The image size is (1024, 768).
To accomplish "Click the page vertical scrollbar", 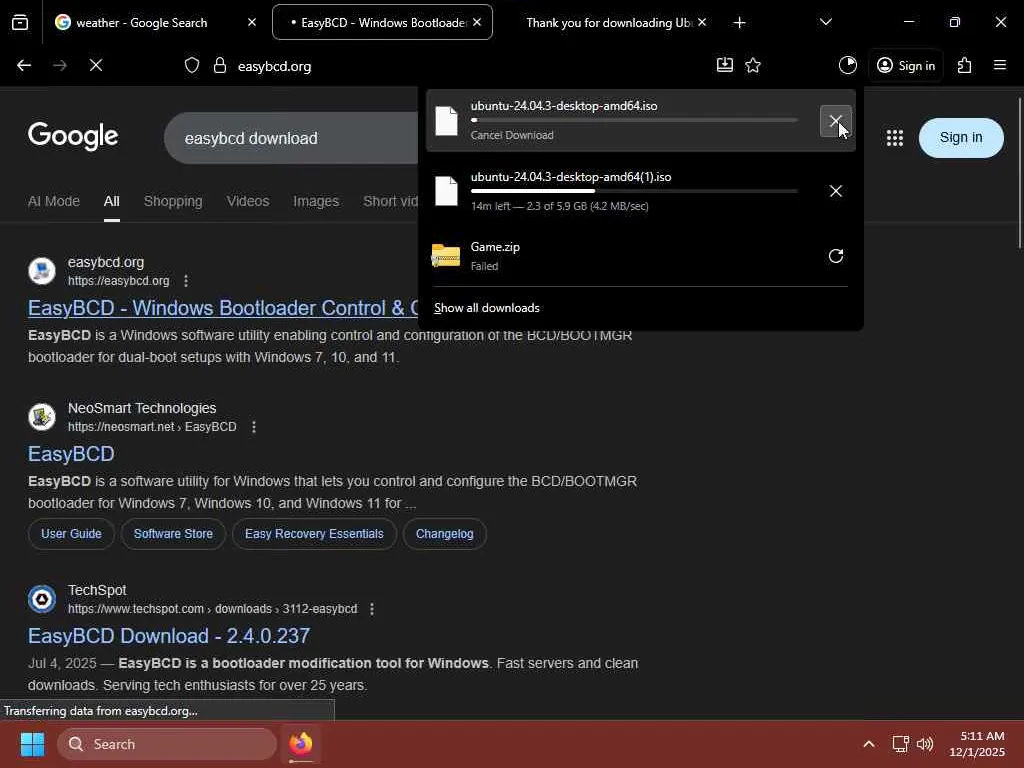I will (1019, 172).
